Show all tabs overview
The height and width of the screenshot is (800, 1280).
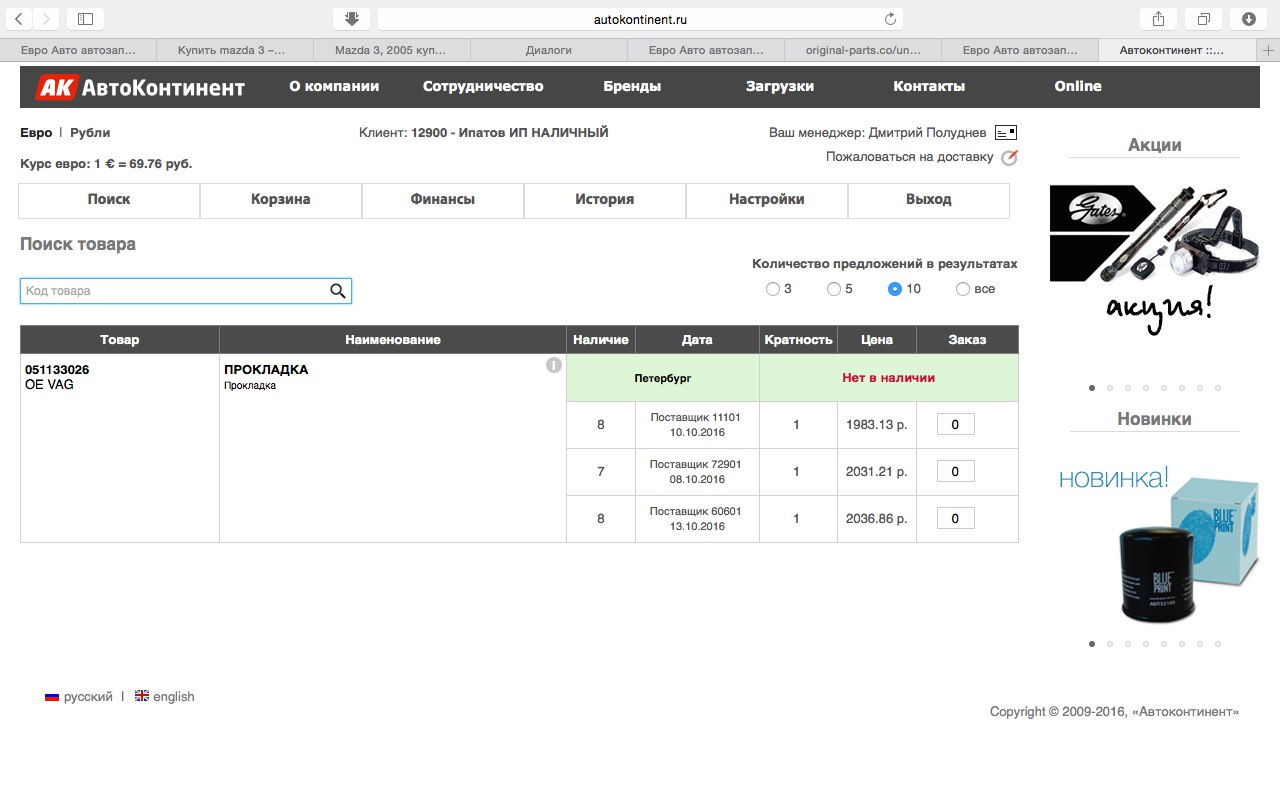pyautogui.click(x=1203, y=19)
